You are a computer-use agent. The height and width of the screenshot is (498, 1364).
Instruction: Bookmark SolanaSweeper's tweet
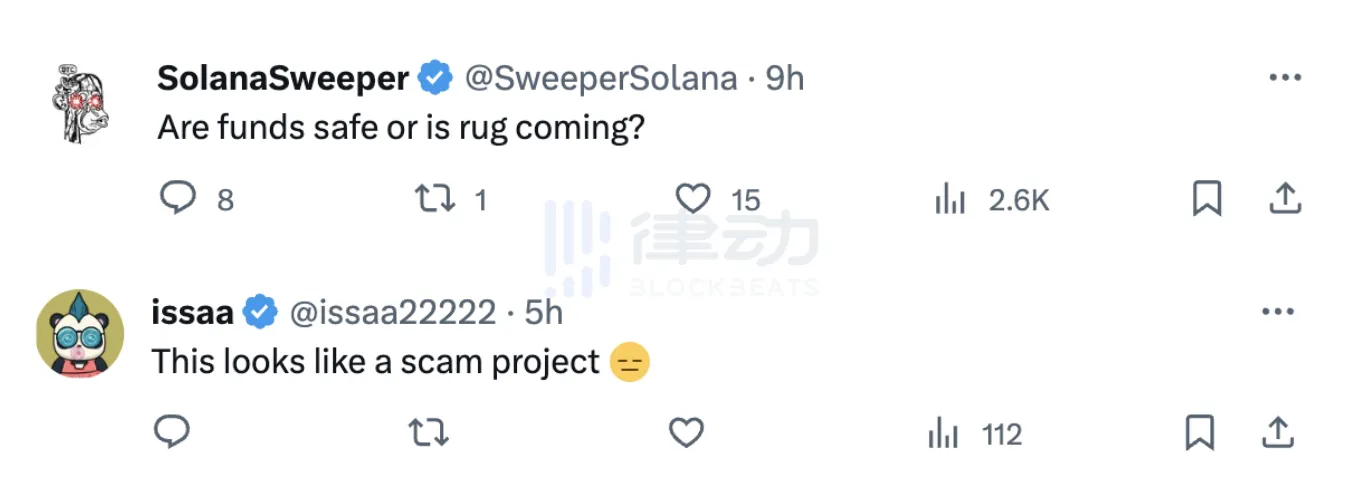tap(1207, 199)
